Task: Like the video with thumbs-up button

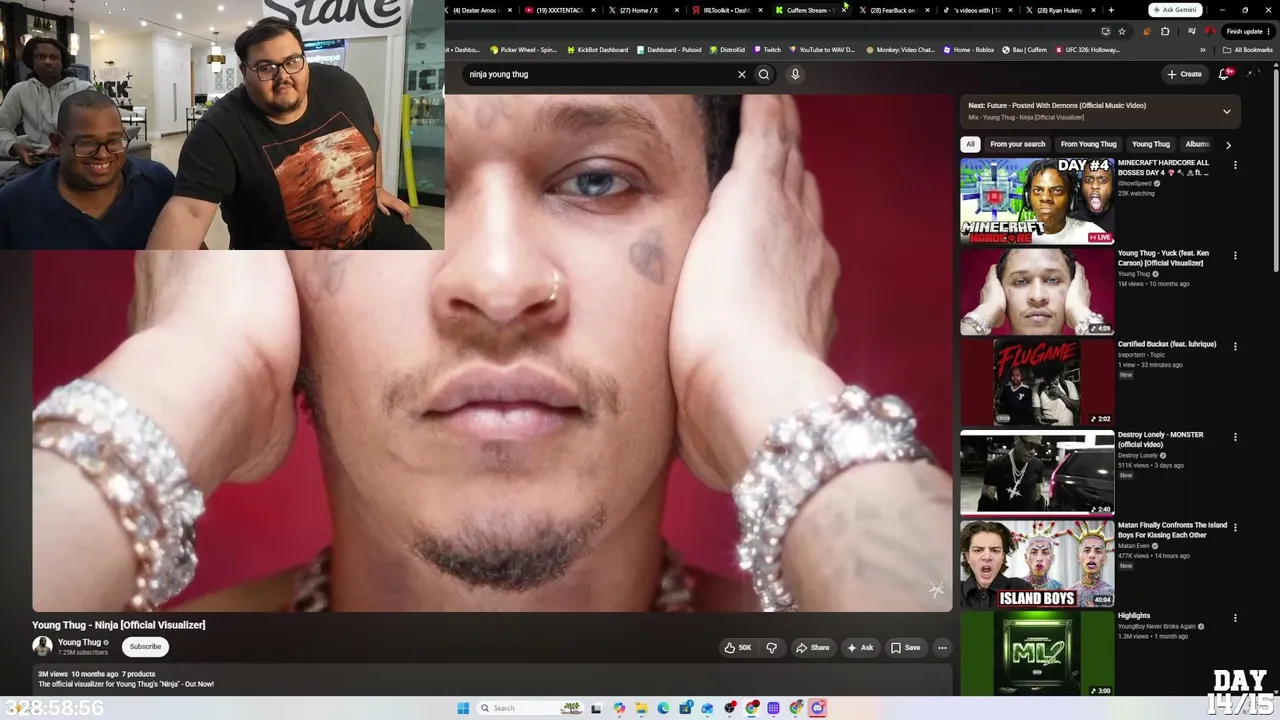Action: (x=738, y=648)
